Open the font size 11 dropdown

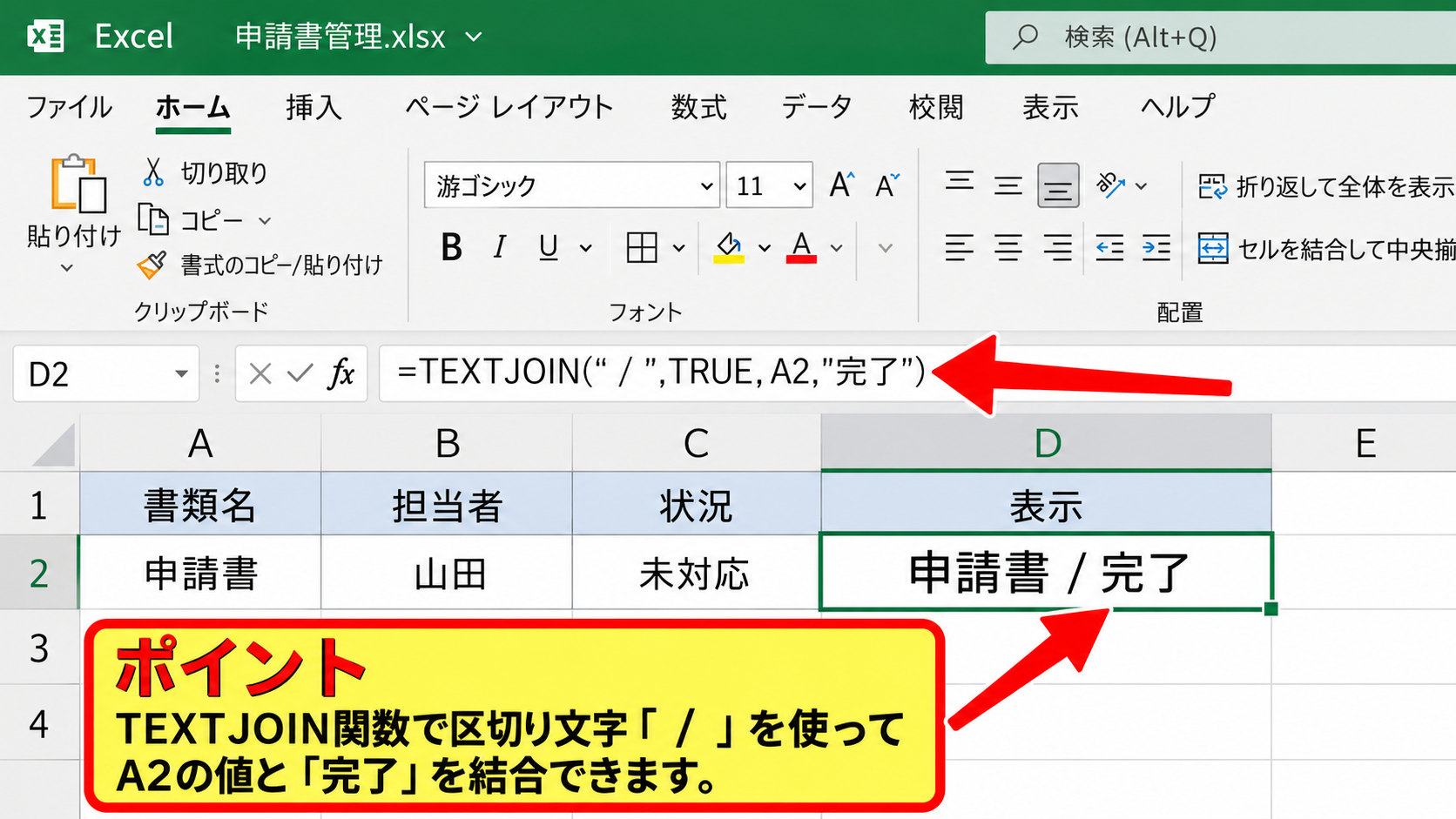(x=799, y=186)
